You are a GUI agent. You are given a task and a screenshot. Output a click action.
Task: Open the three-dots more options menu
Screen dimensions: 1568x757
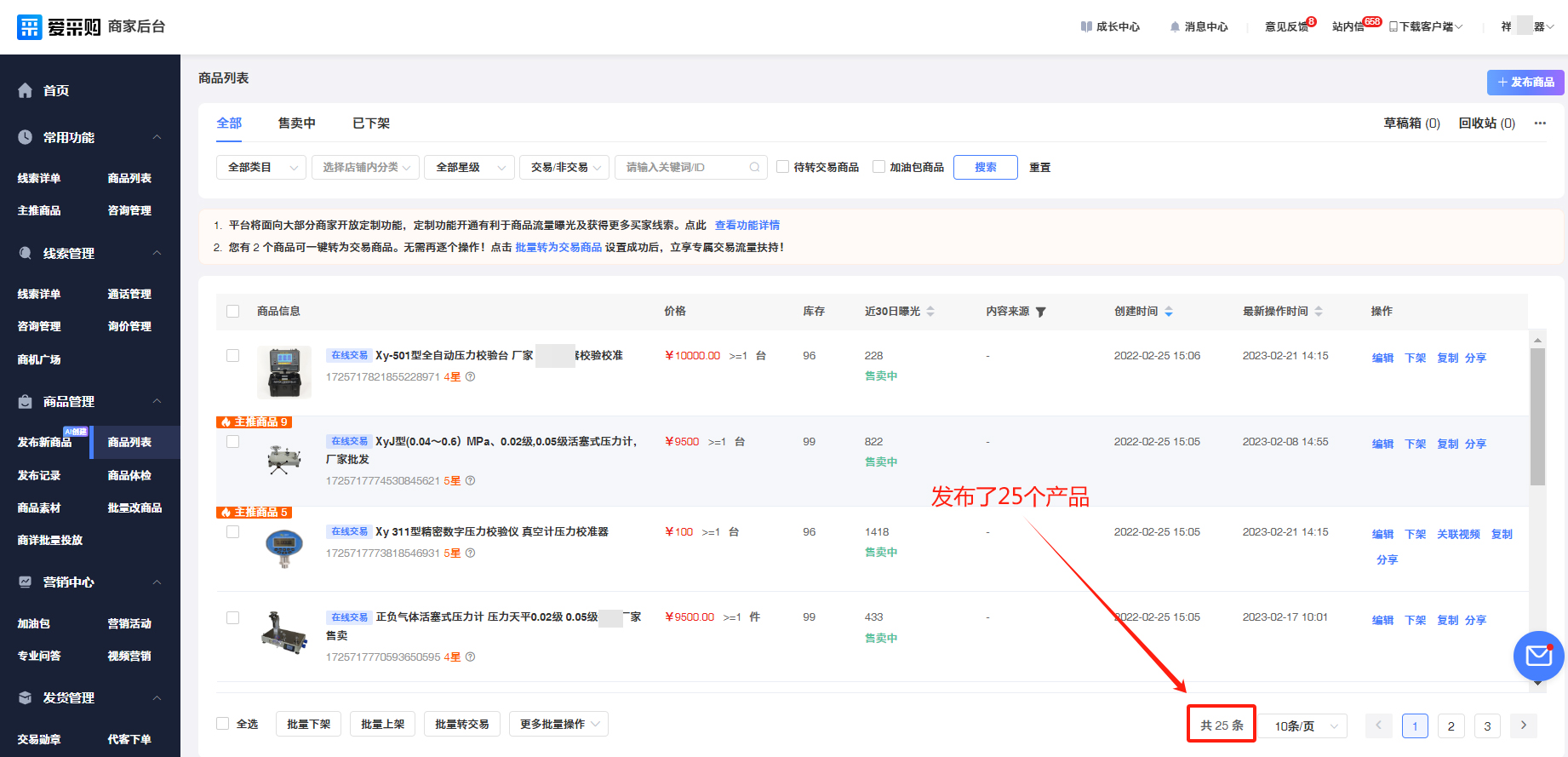tap(1540, 123)
